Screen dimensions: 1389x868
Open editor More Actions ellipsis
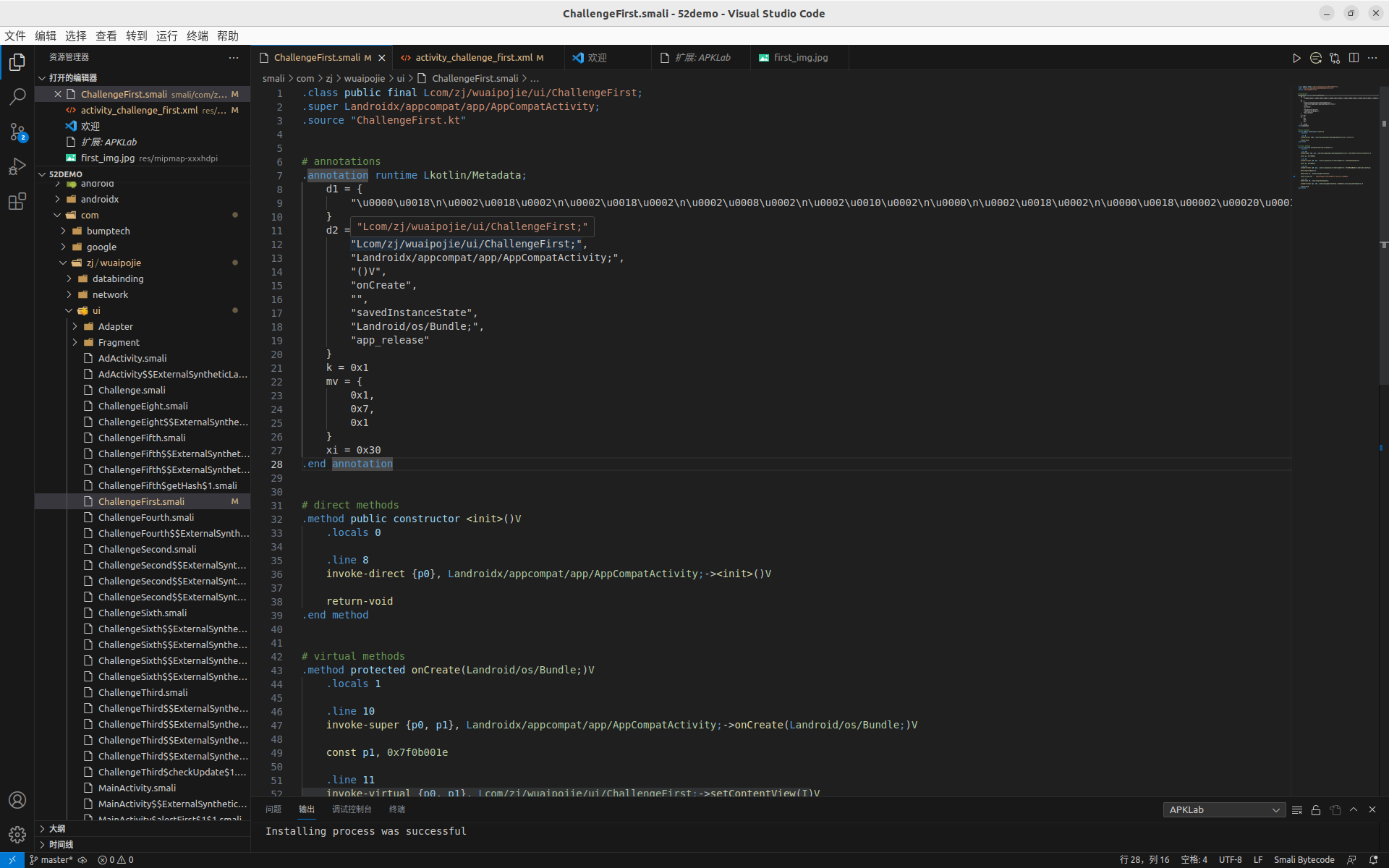point(1372,58)
